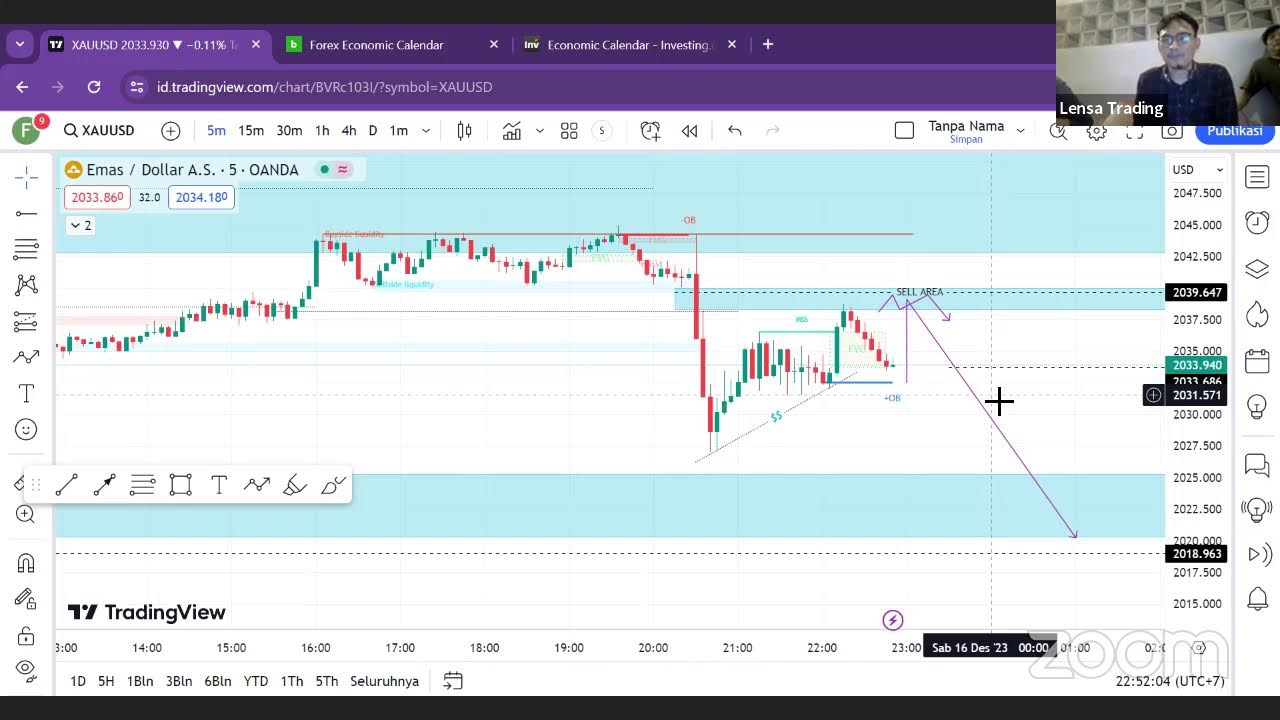Image resolution: width=1280 pixels, height=720 pixels.
Task: Reload the browser page
Action: [x=94, y=87]
